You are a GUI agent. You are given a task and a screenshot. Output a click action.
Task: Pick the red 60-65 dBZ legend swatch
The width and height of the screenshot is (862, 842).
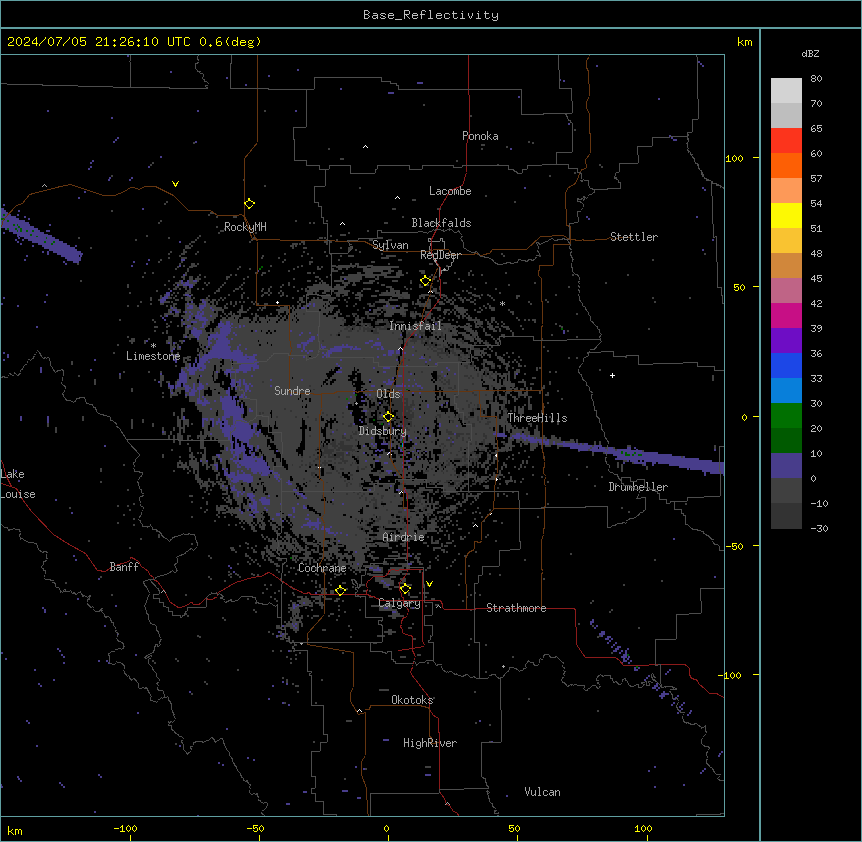[786, 140]
